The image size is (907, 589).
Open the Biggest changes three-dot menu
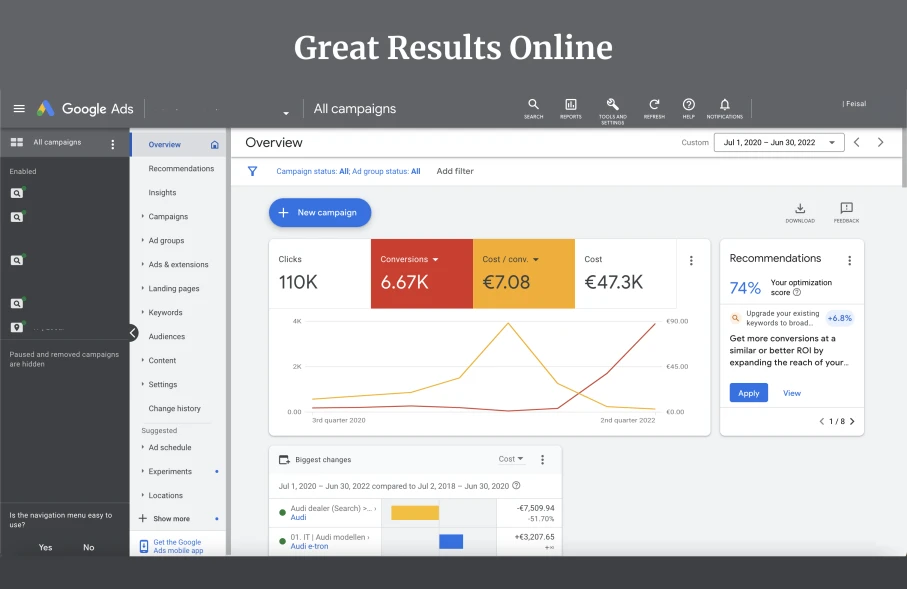[x=542, y=459]
